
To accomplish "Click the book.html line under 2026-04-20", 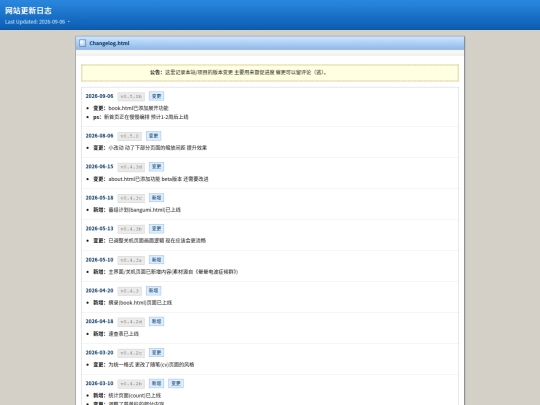I will (132, 303).
